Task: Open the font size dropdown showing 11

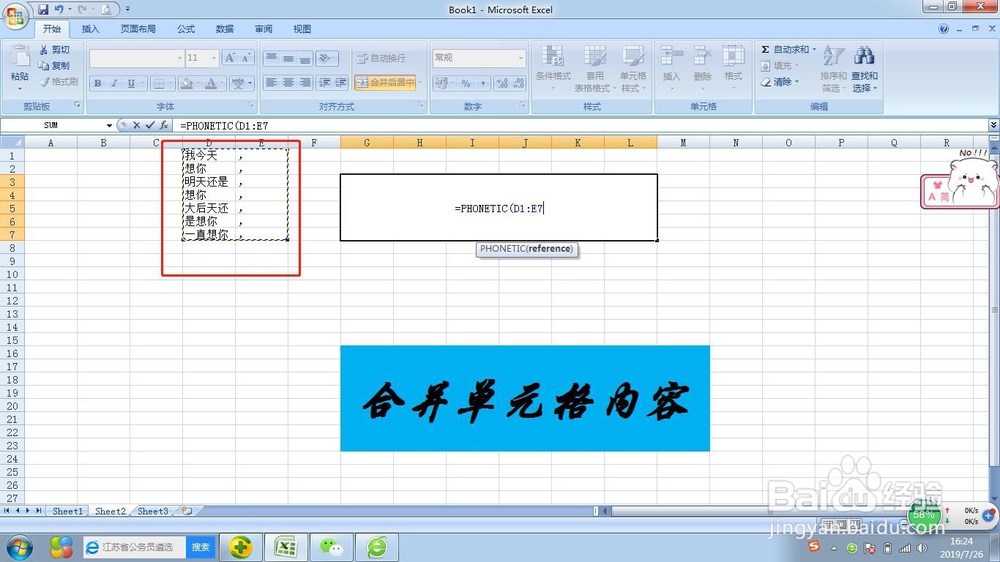Action: (x=214, y=58)
